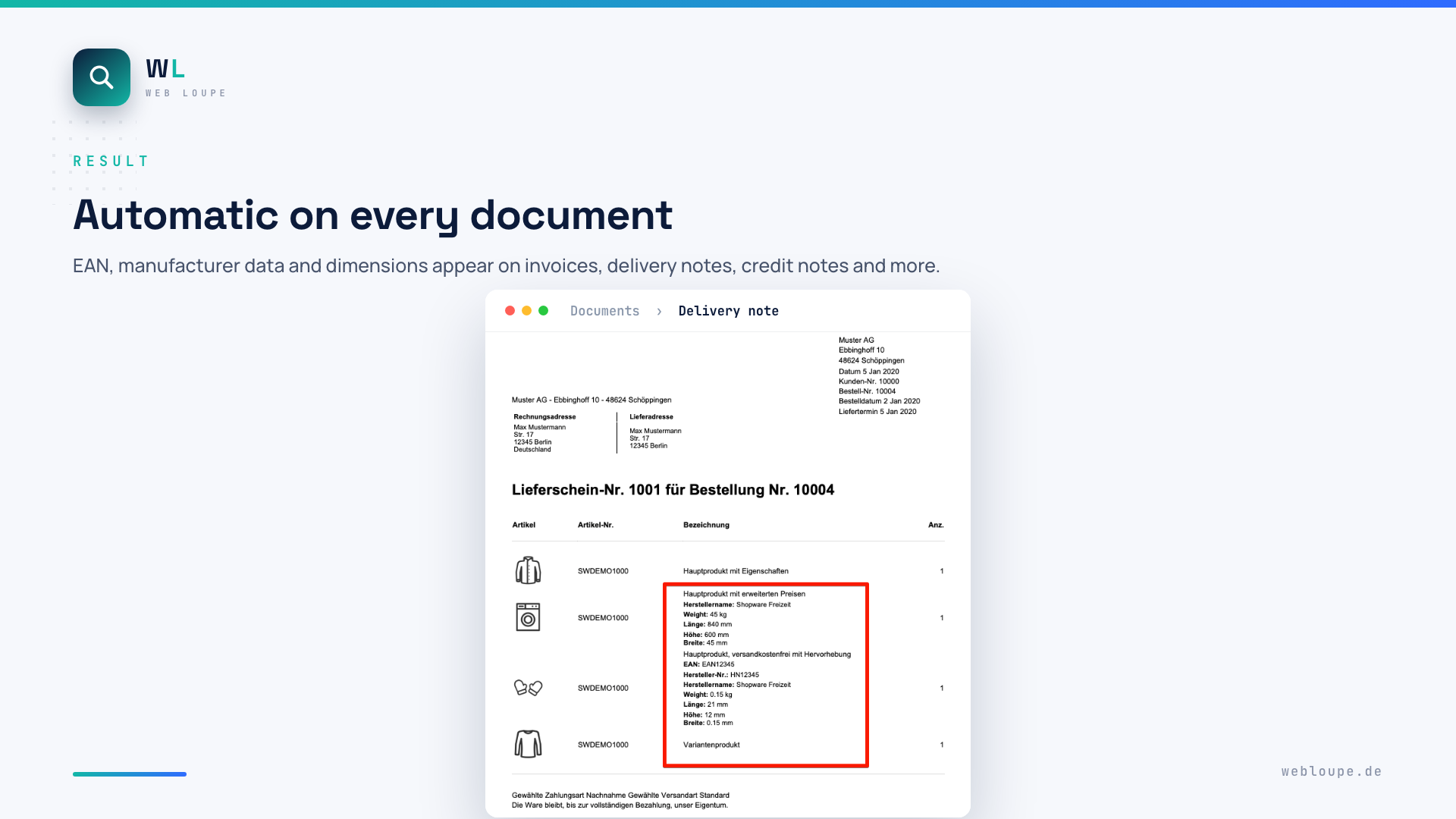This screenshot has height=819, width=1456.
Task: Click the quantity 1 in the jacket row
Action: tap(942, 571)
